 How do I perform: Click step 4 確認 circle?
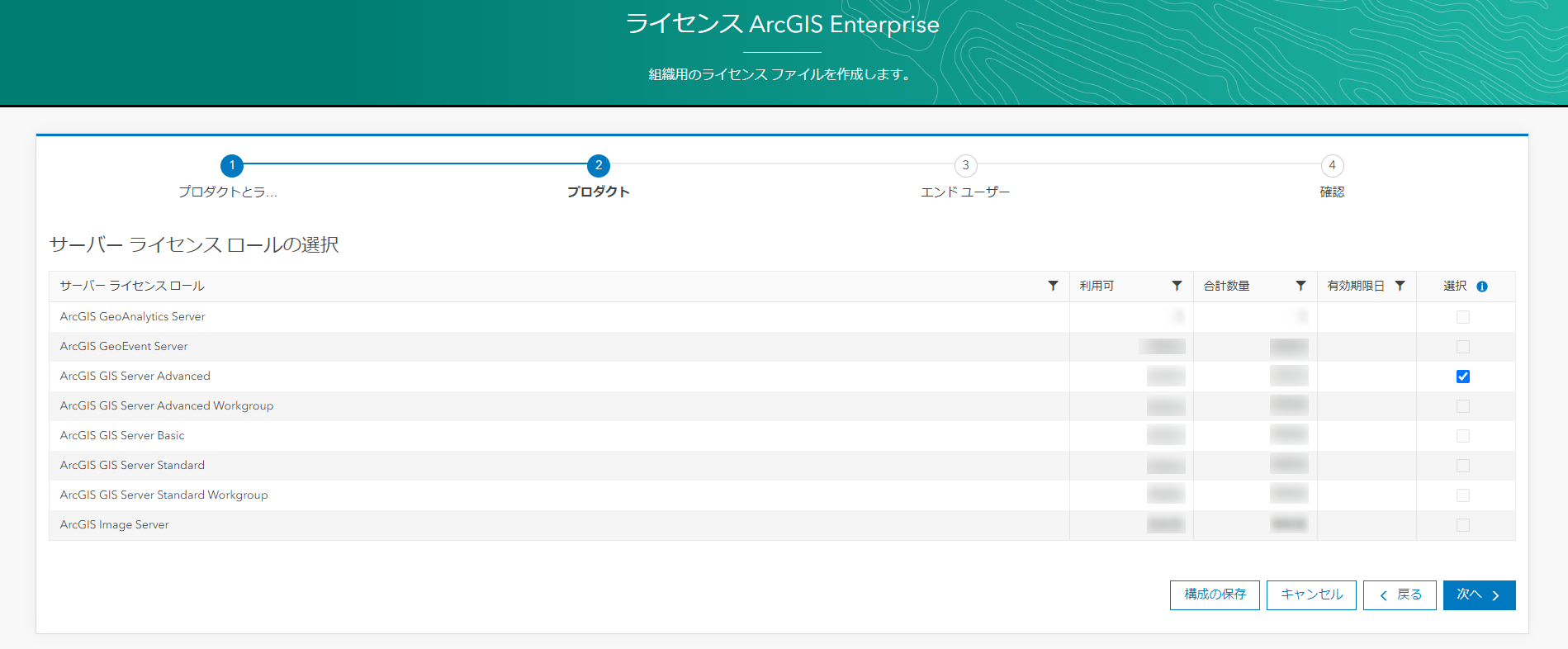click(1332, 165)
